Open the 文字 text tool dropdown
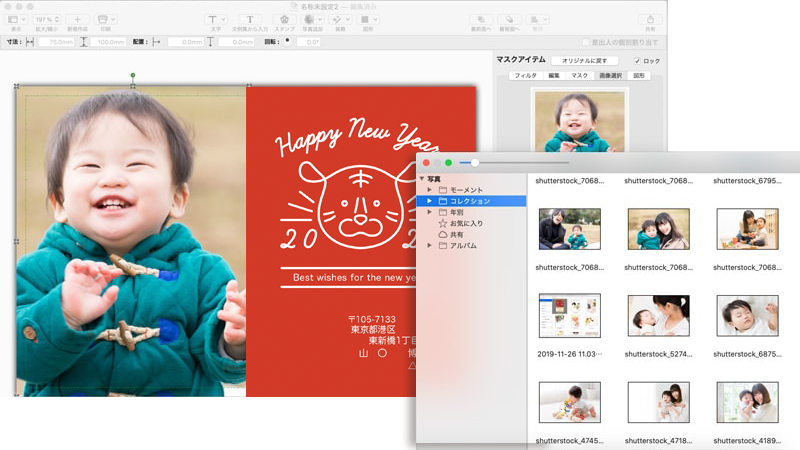This screenshot has height=450, width=800. [216, 19]
